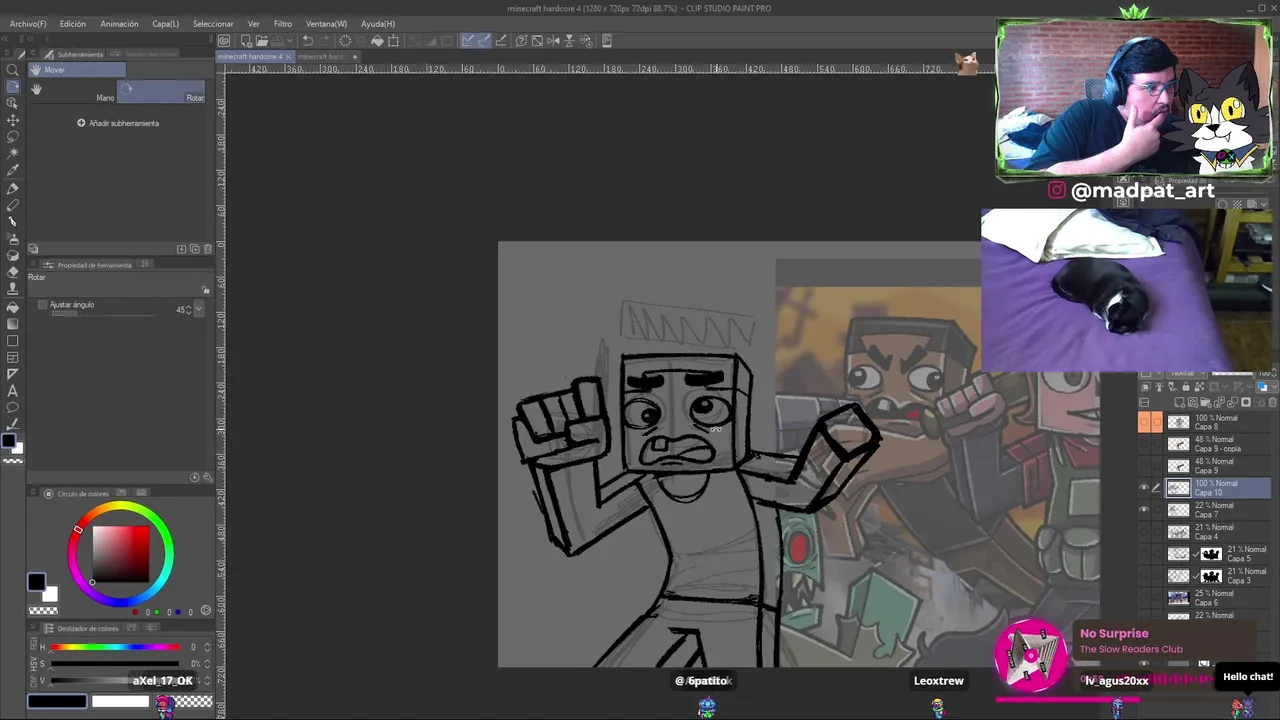Select the Balloon tool

click(x=13, y=407)
